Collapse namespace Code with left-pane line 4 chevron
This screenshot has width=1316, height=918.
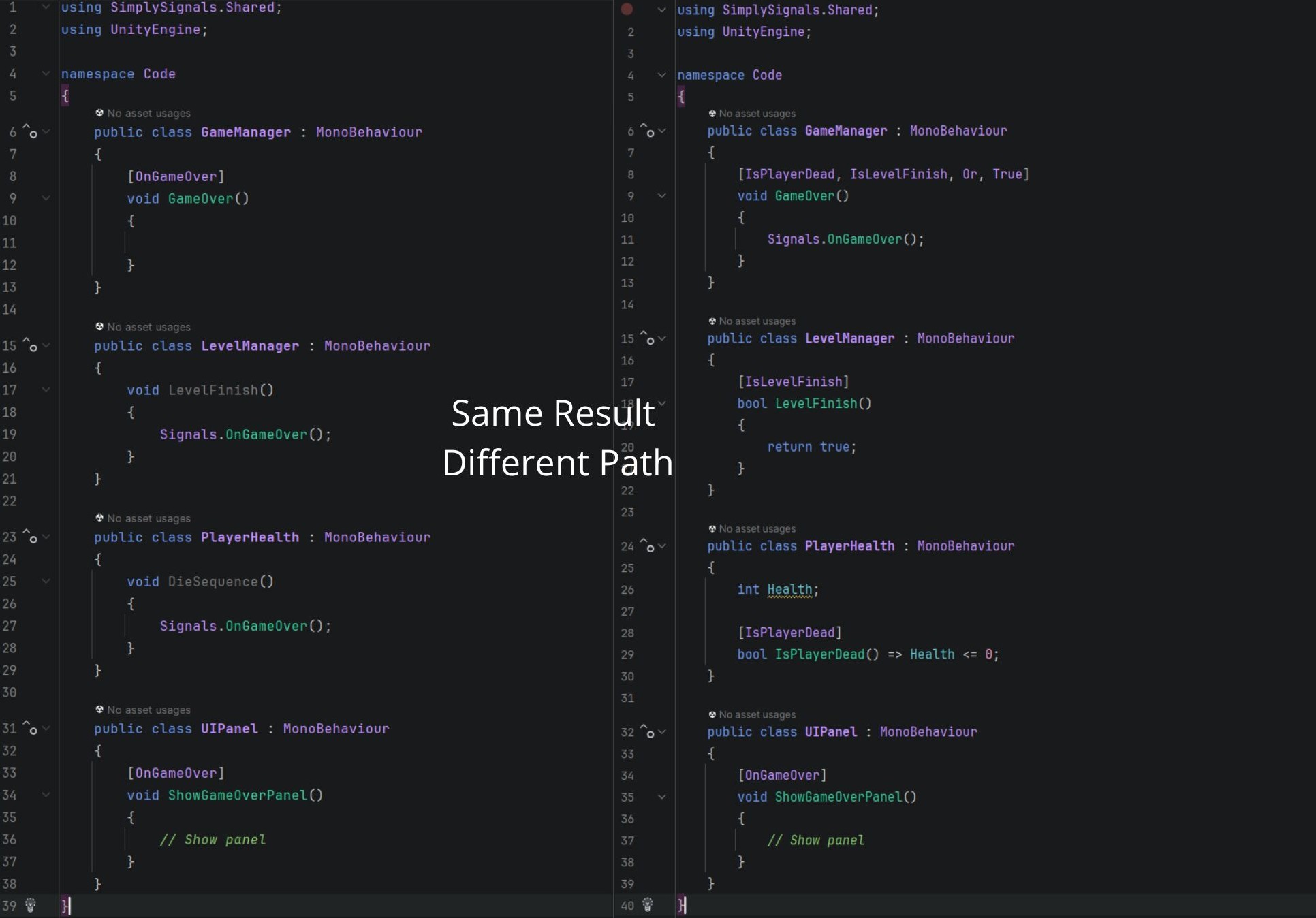[46, 73]
